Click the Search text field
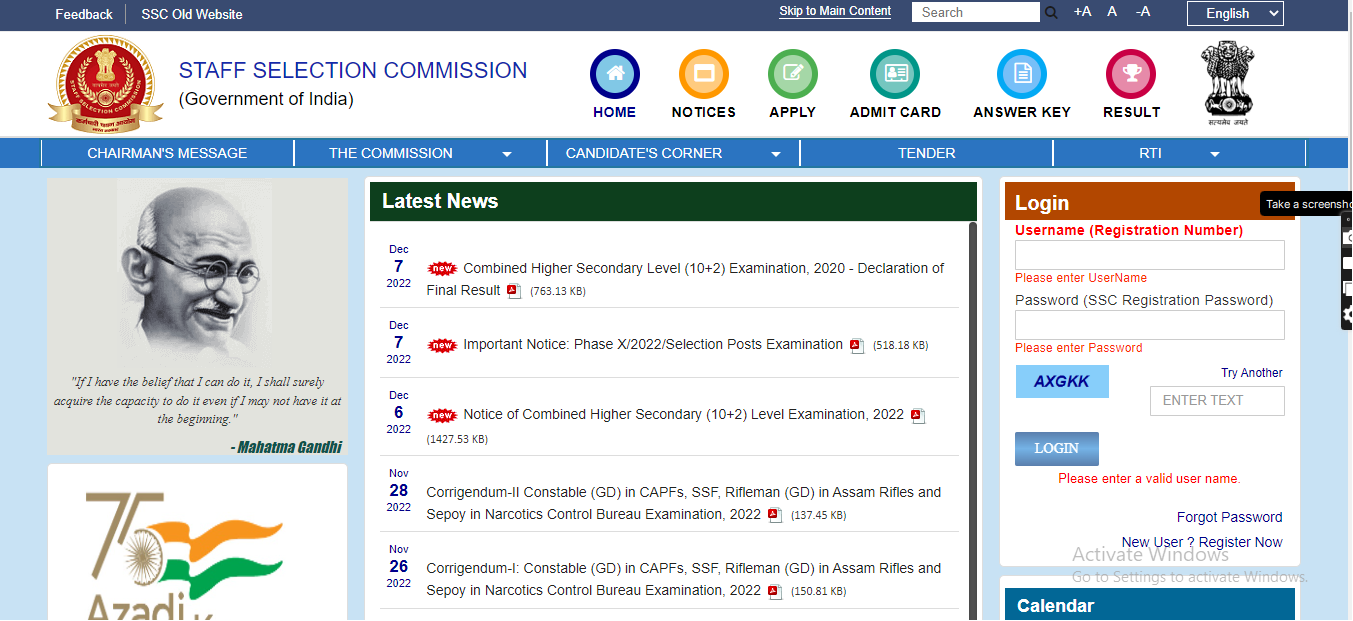 point(976,12)
